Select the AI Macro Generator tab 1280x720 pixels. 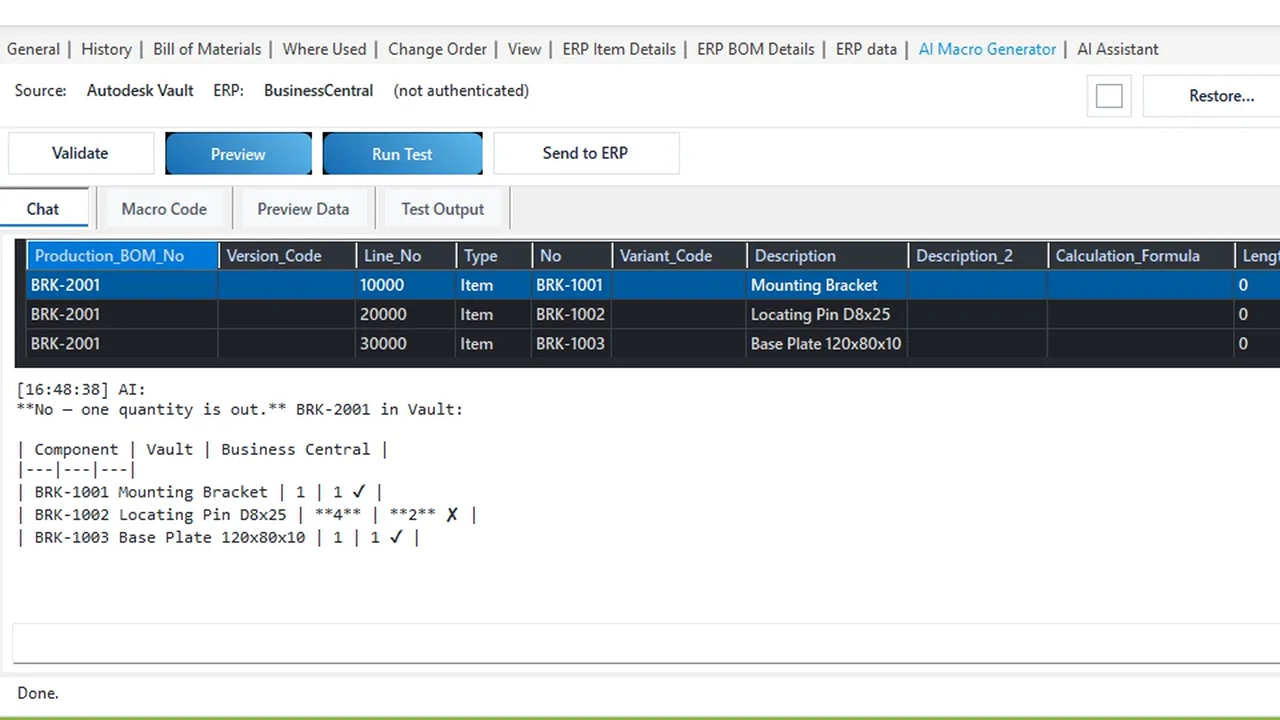coord(987,49)
